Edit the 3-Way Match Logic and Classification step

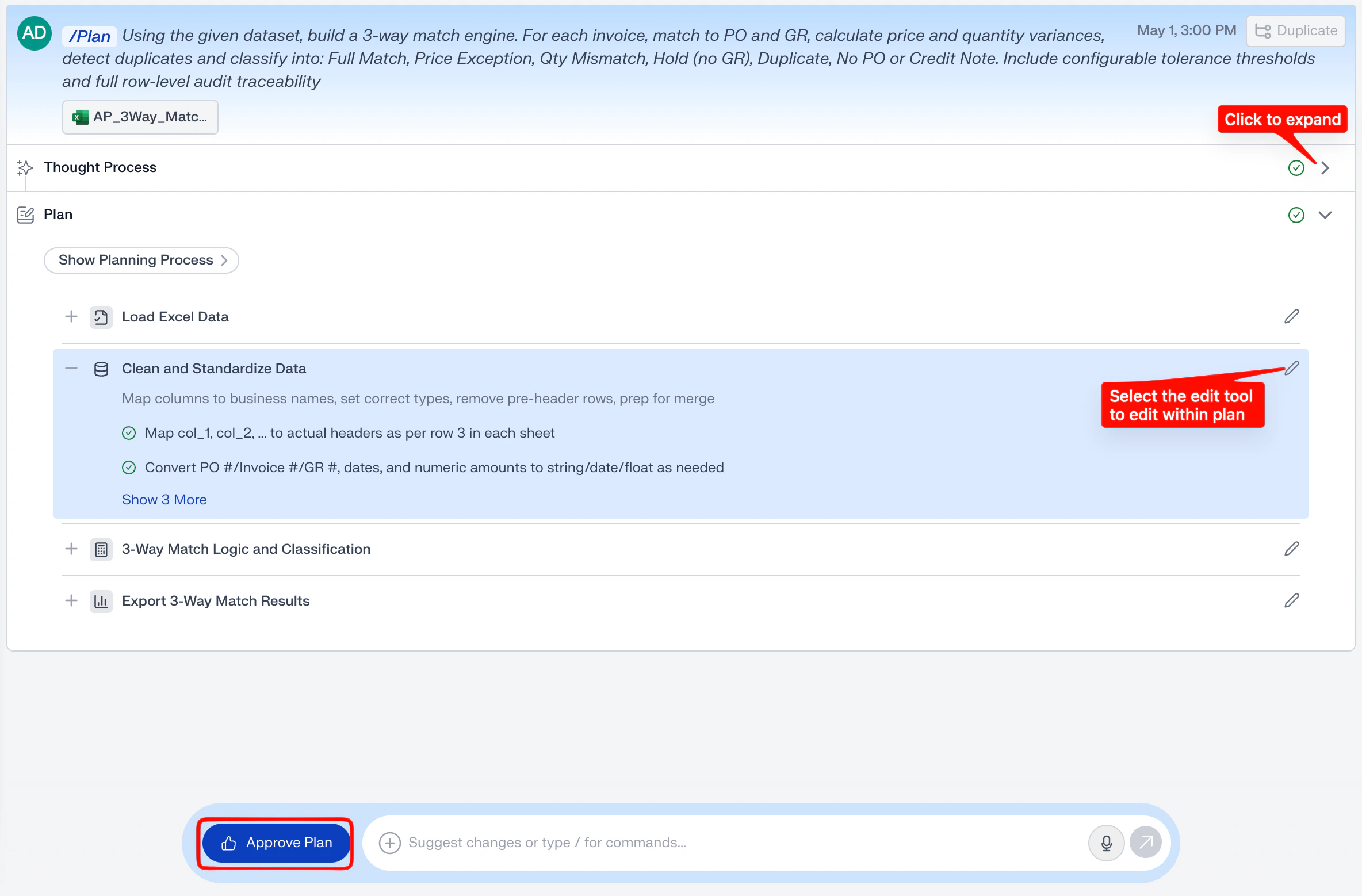click(x=1292, y=549)
